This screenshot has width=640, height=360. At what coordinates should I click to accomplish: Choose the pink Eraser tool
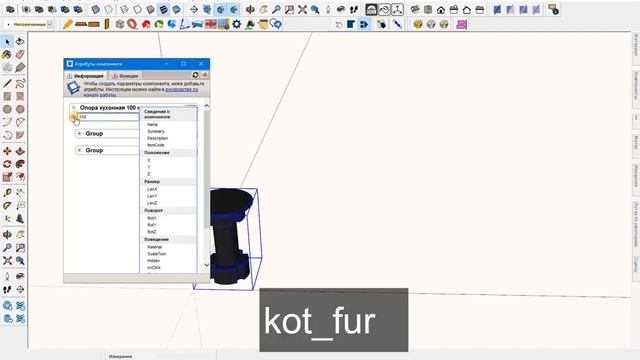[x=20, y=54]
